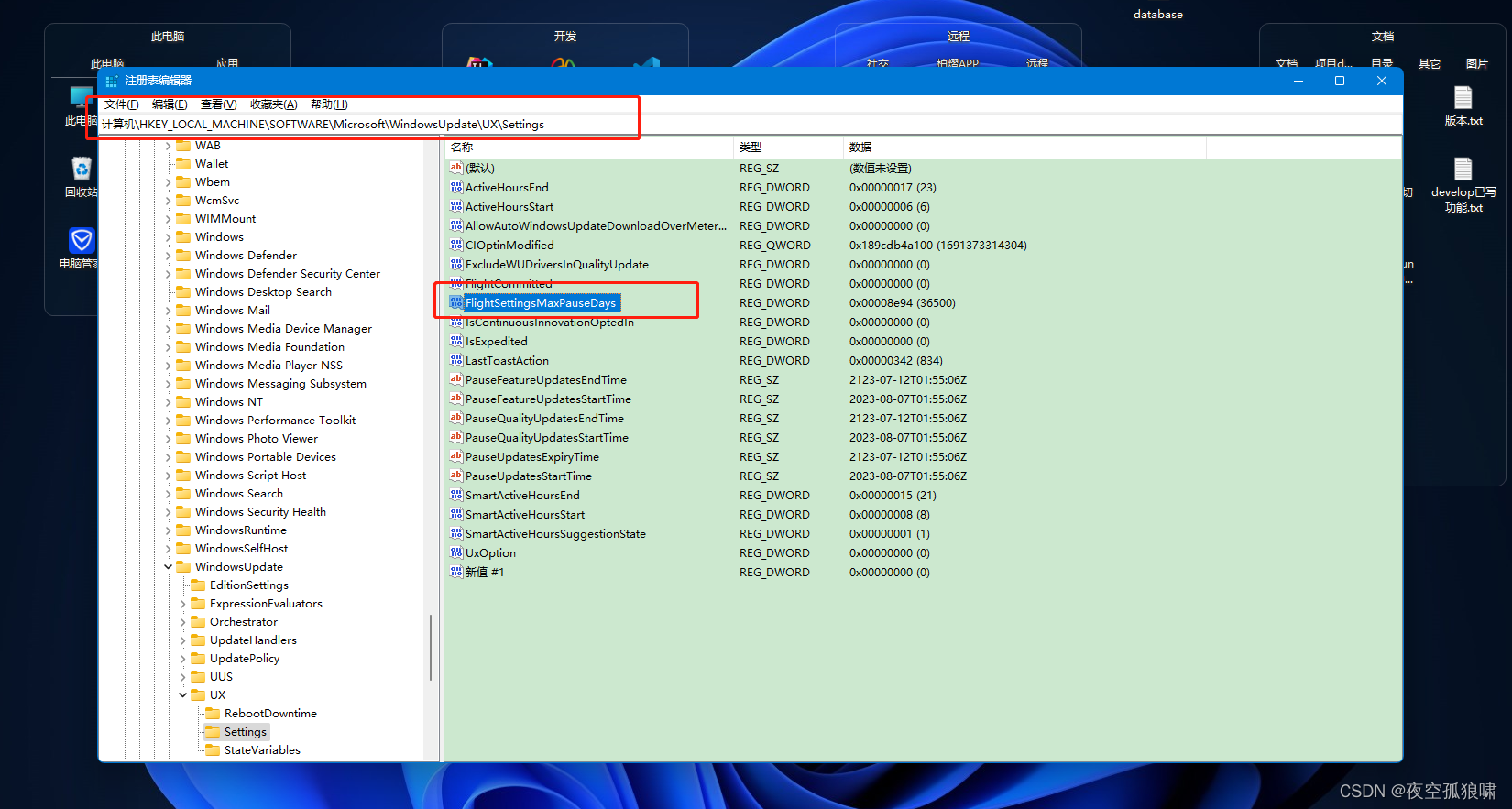Select the Windows Photo Viewer key
The height and width of the screenshot is (809, 1512).
coord(257,438)
